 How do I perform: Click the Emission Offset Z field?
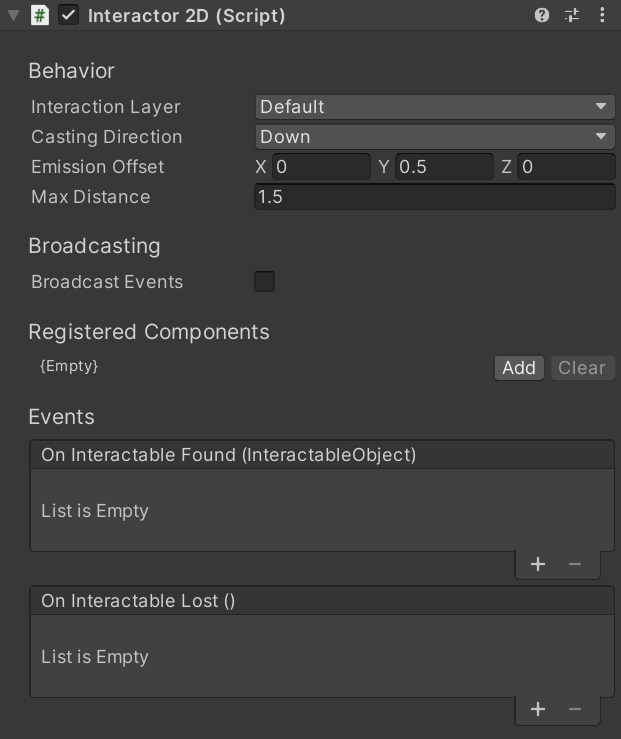coord(566,167)
